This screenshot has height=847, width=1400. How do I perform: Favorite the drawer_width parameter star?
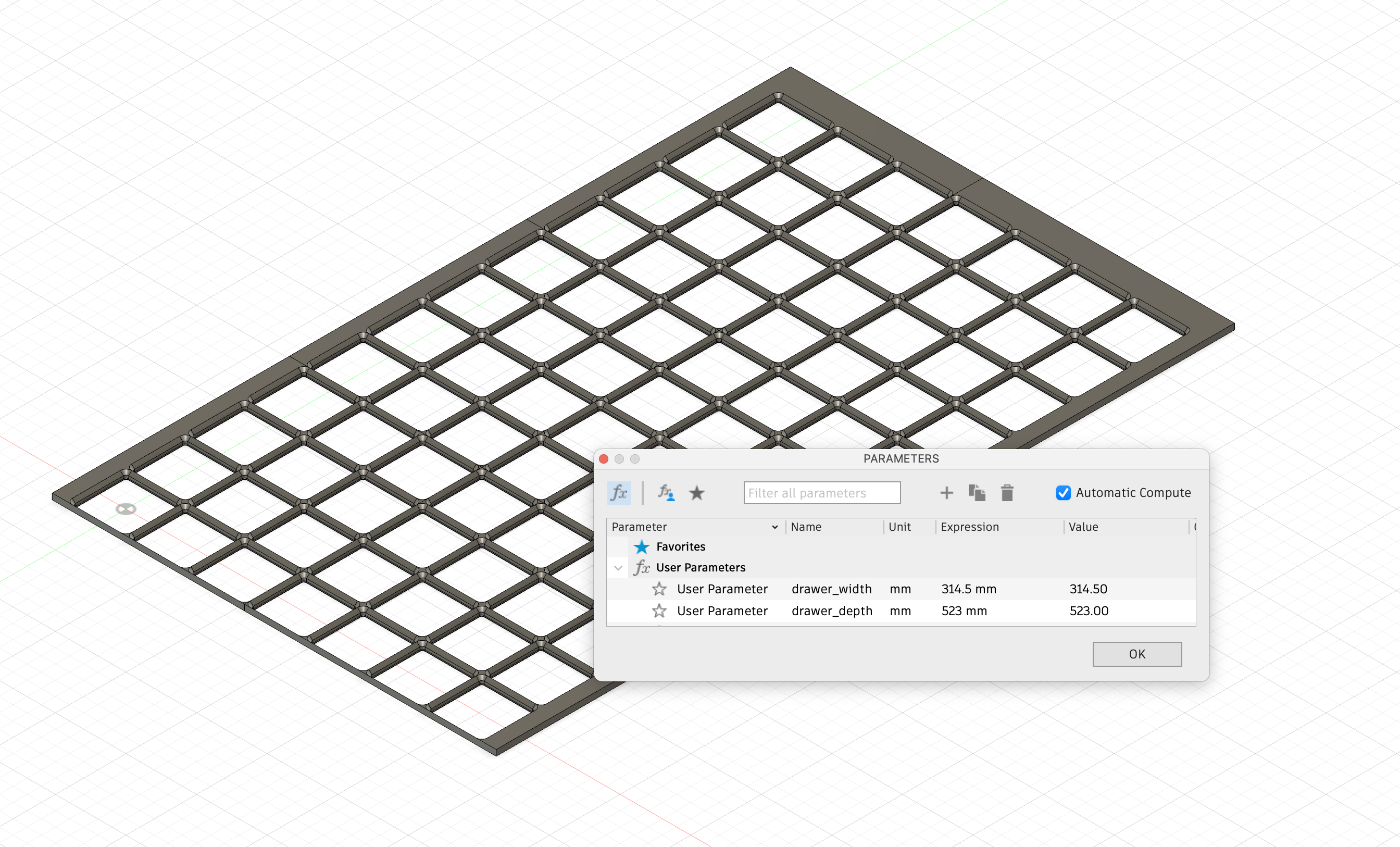click(659, 589)
